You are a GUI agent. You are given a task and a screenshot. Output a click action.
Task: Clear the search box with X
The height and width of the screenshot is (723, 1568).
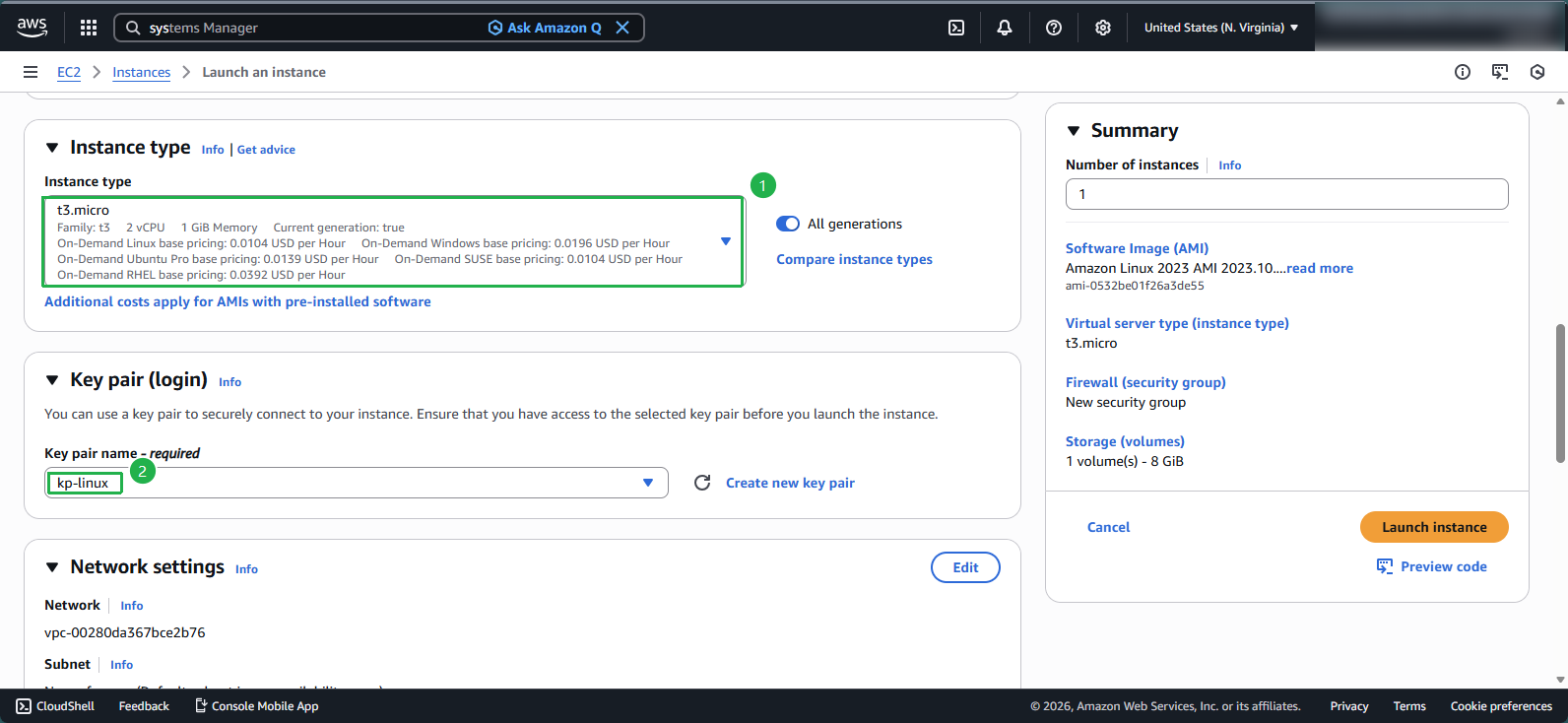click(x=622, y=28)
